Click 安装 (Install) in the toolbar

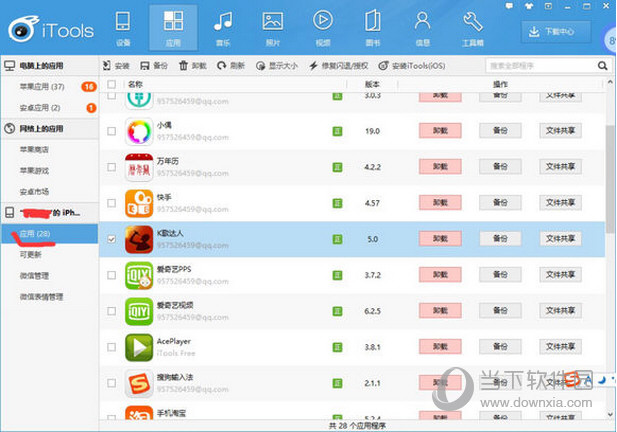116,66
